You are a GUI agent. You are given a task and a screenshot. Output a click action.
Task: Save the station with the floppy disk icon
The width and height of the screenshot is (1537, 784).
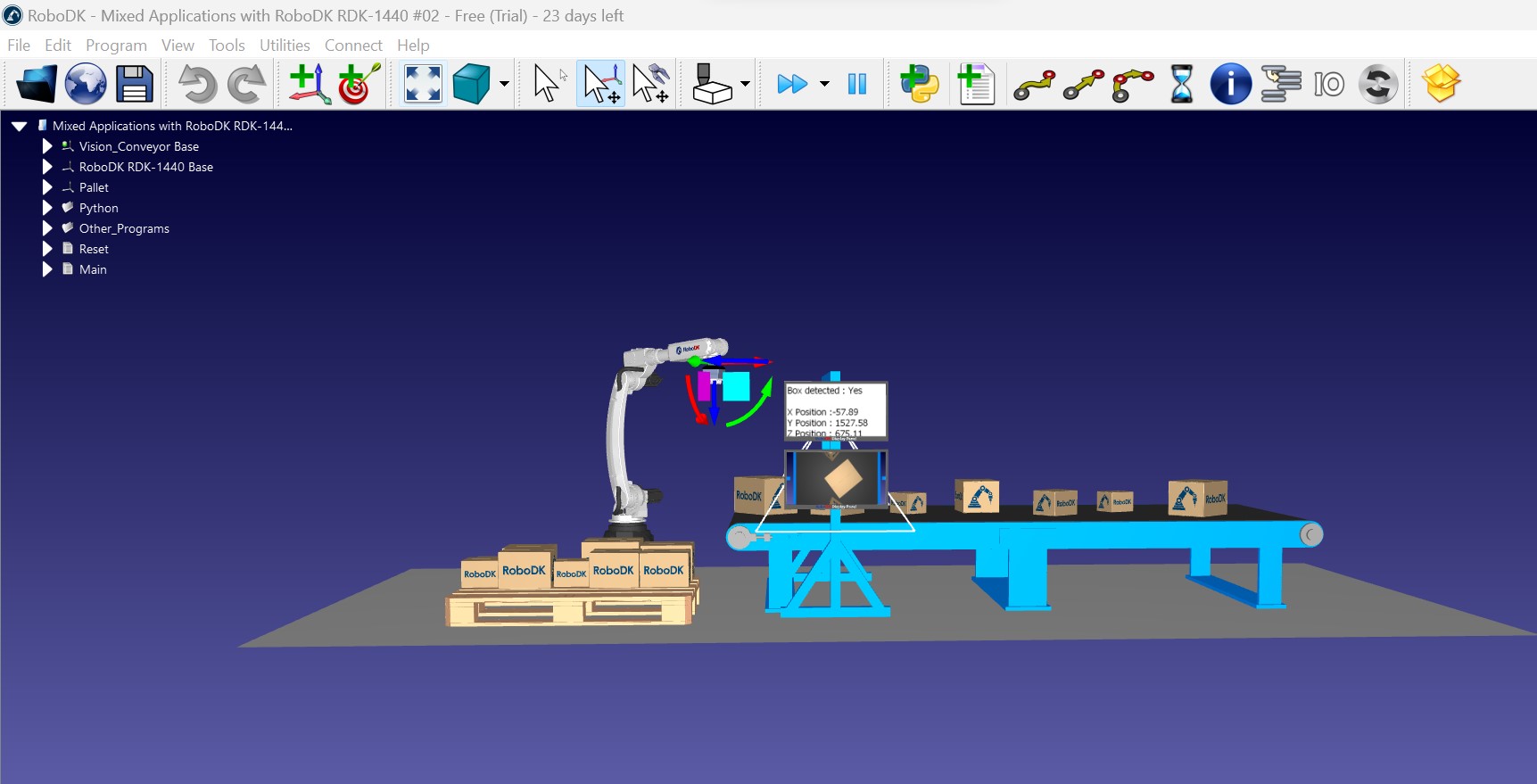tap(135, 85)
